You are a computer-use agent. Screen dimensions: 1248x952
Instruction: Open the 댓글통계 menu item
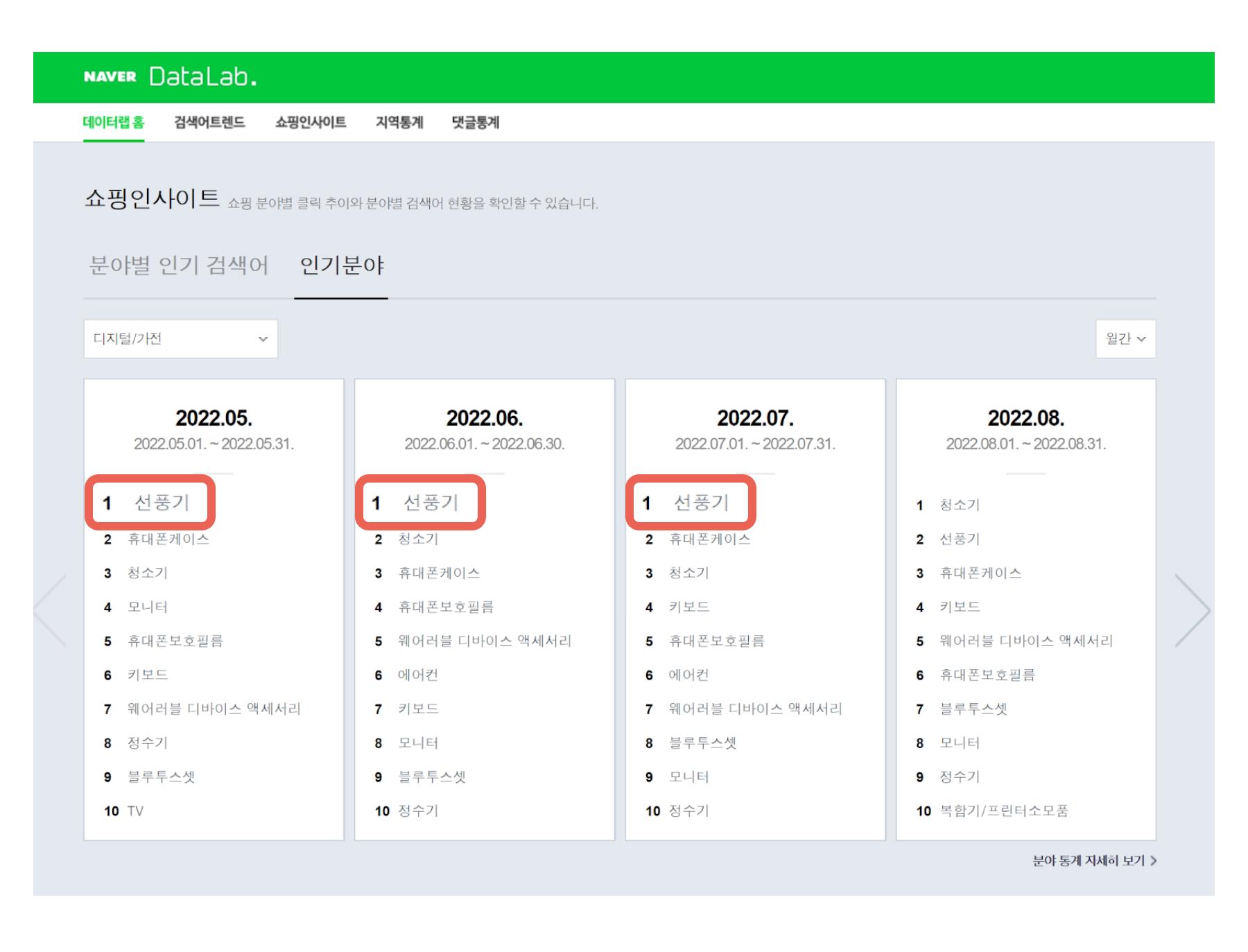pos(475,123)
